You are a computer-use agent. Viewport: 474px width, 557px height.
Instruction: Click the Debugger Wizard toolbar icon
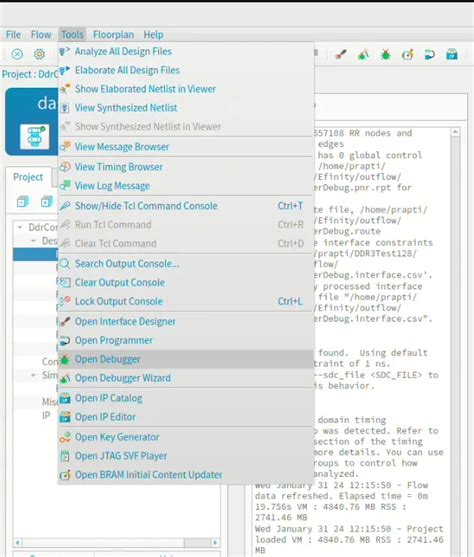[x=363, y=55]
